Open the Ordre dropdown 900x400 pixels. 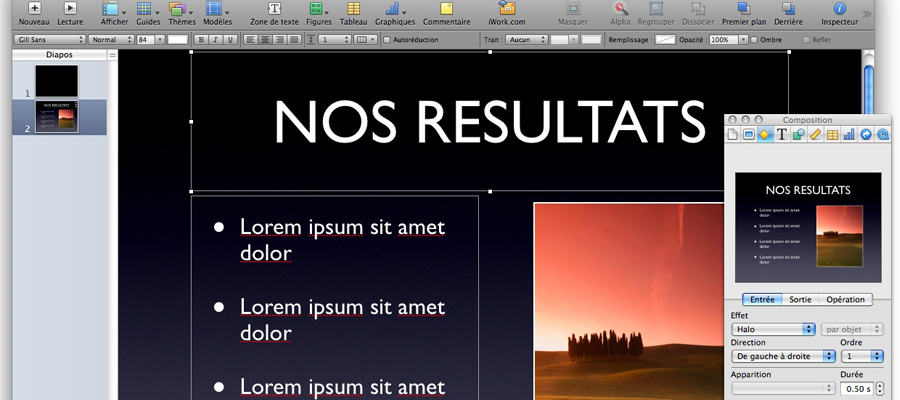(x=862, y=356)
